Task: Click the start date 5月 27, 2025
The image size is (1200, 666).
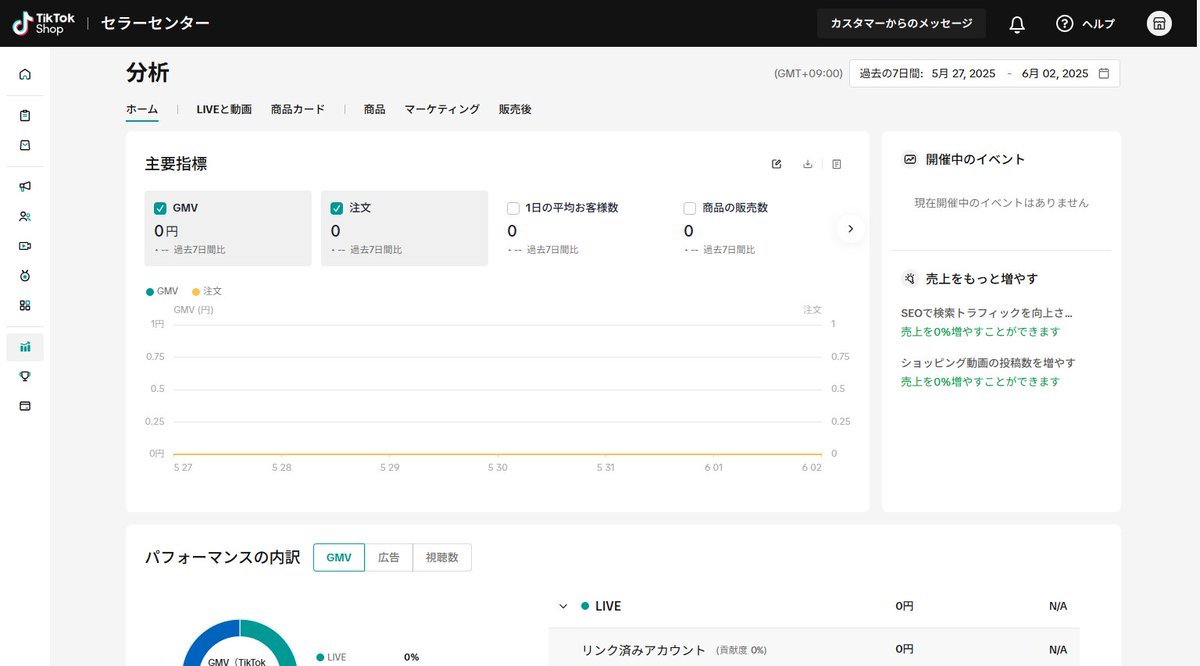Action: tap(963, 73)
